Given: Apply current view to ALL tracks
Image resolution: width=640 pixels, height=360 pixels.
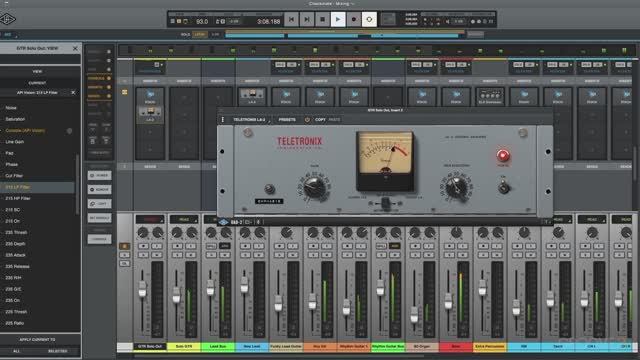Looking at the screenshot, I should point(16,351).
